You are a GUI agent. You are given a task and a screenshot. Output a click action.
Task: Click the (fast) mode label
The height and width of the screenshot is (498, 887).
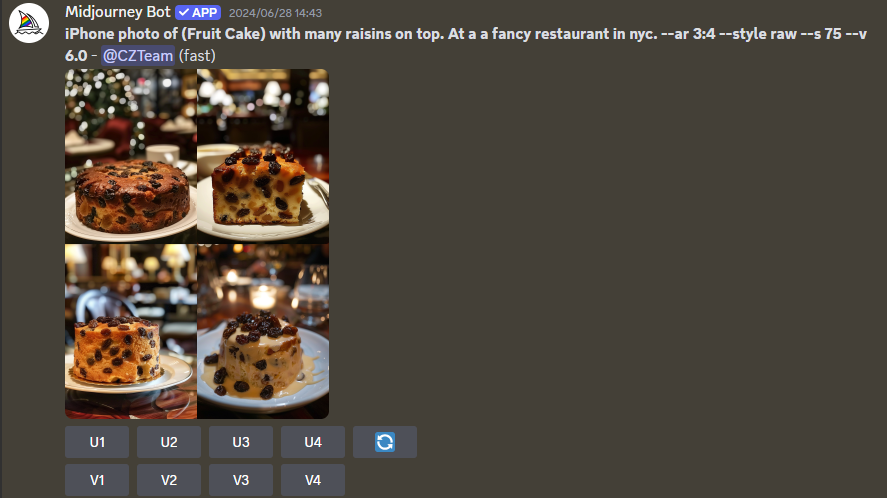tap(197, 55)
